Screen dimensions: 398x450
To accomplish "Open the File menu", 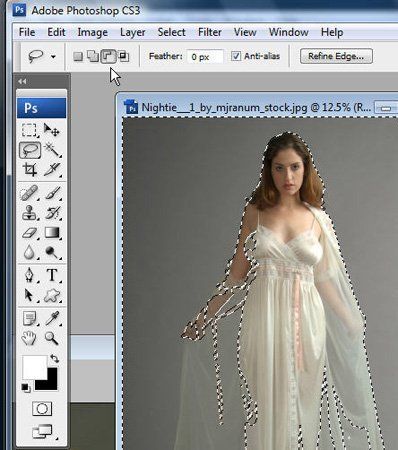I will tap(27, 32).
